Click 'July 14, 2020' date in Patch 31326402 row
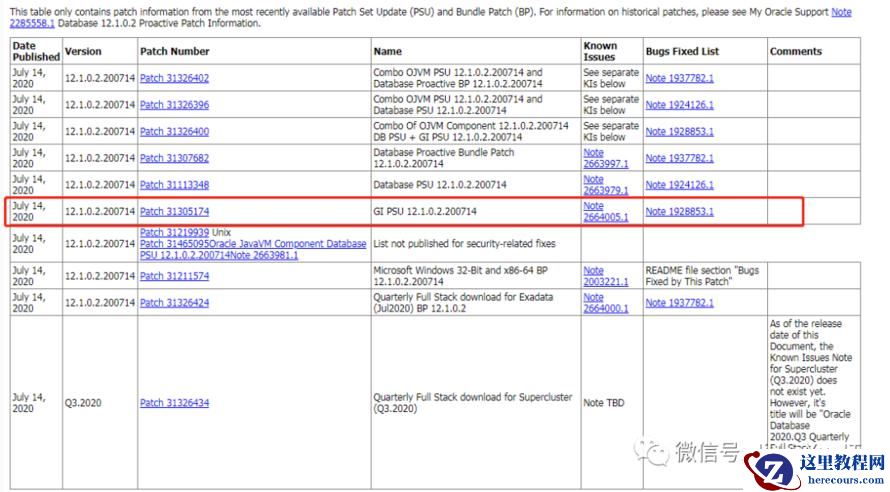 29,78
